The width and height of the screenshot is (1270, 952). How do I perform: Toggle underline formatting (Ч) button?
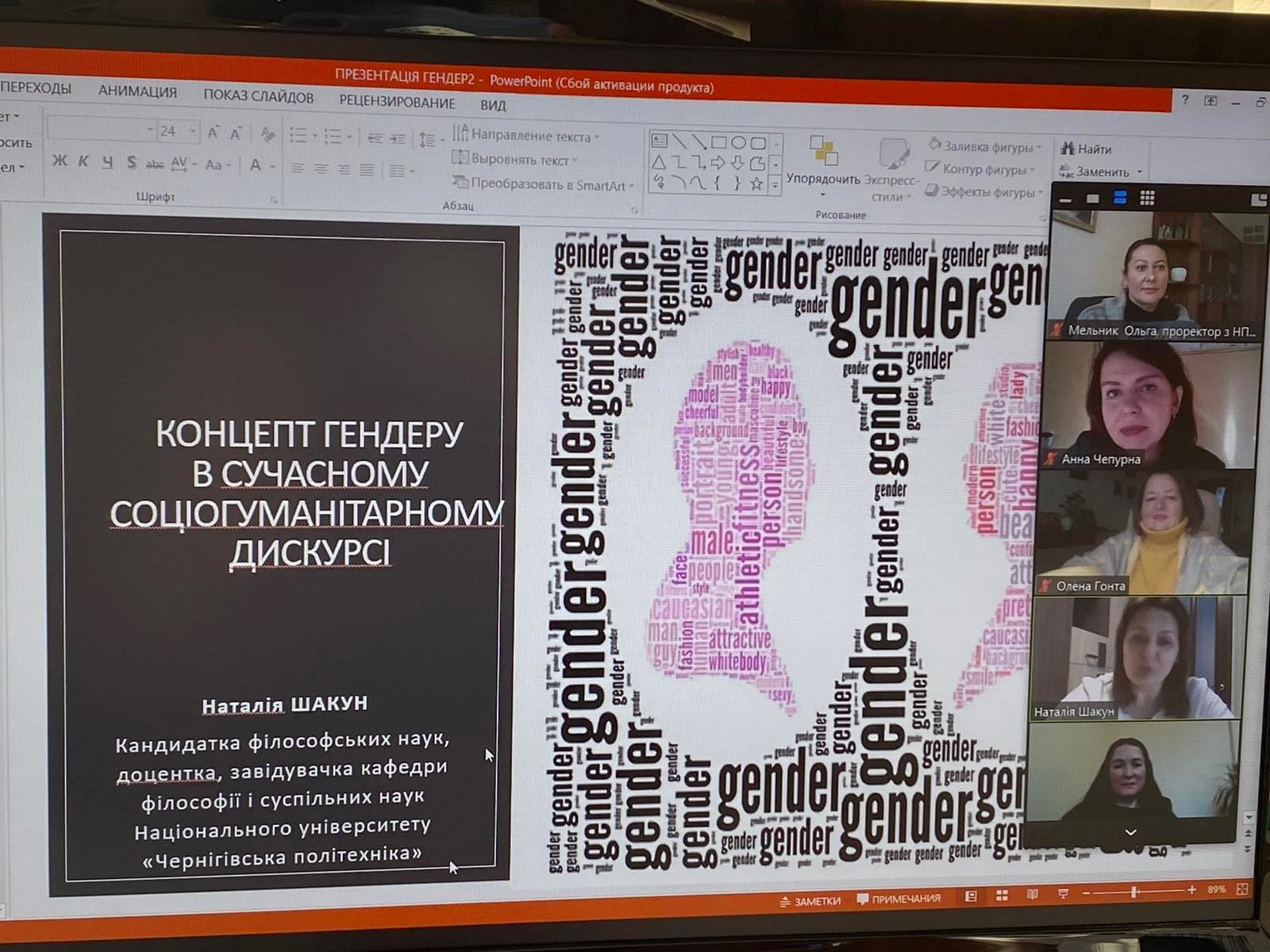[x=107, y=163]
